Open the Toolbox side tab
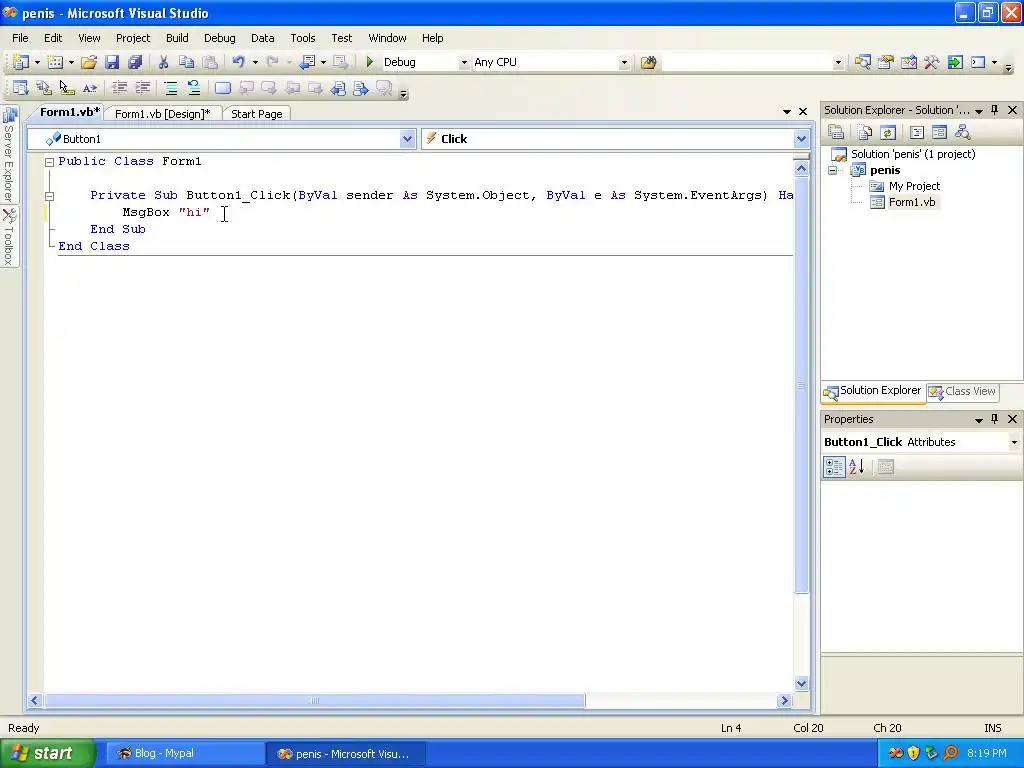Screen dimensions: 1024x768 9,237
